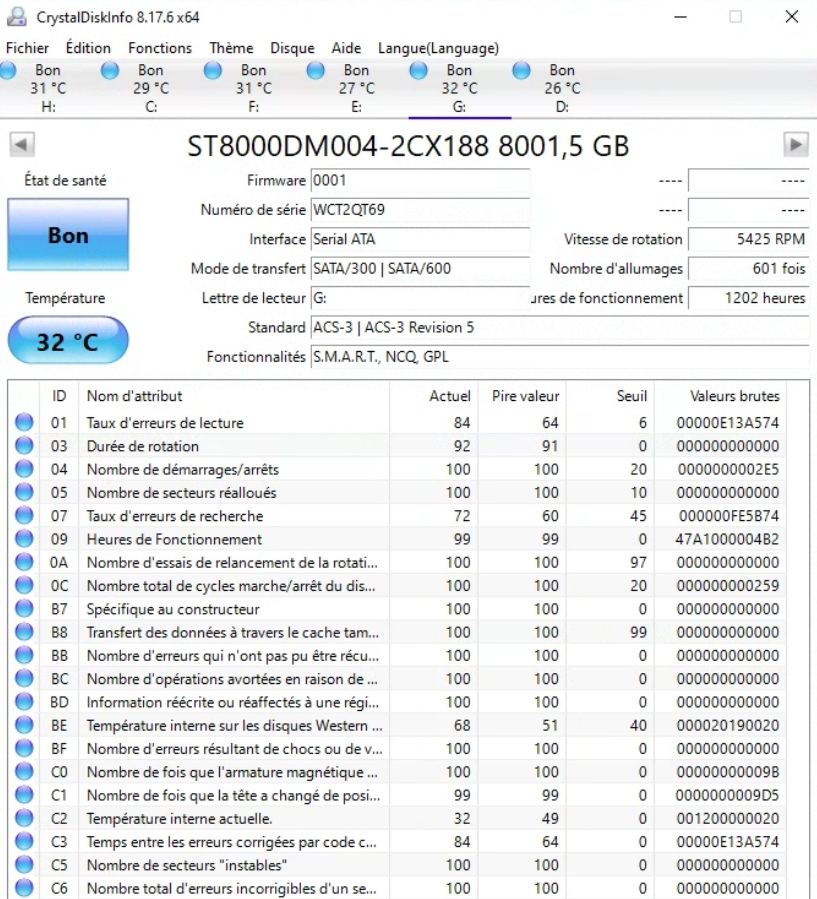The height and width of the screenshot is (899, 817).
Task: Click the F: drive blue status icon
Action: click(x=212, y=70)
